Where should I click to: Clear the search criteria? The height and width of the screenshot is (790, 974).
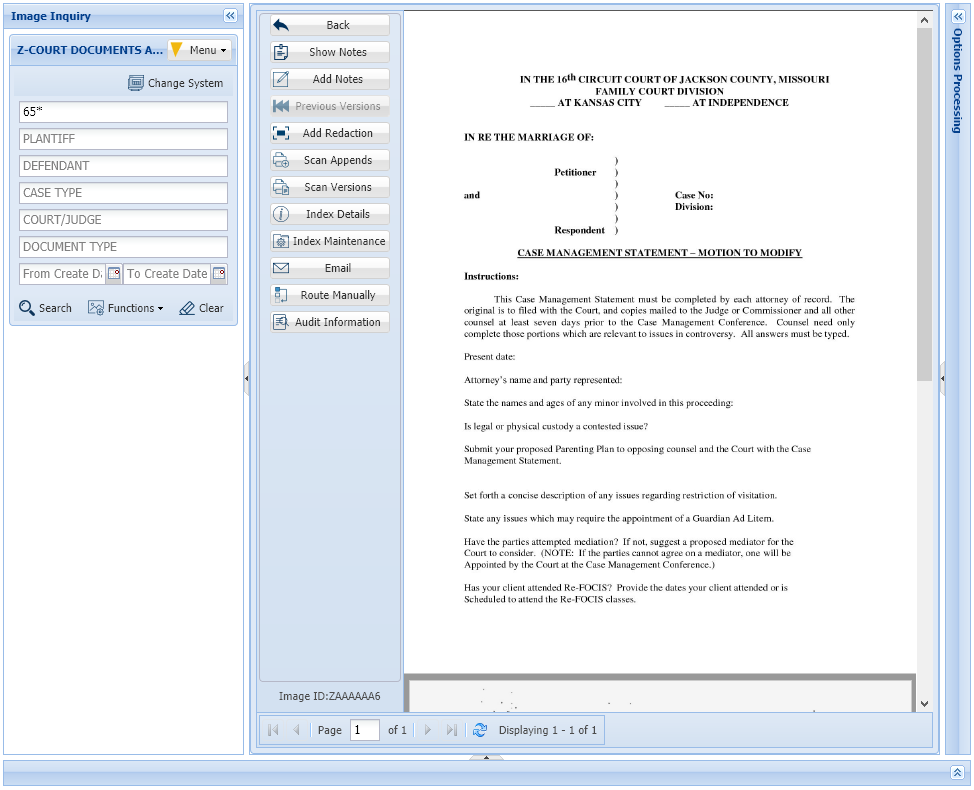[x=201, y=307]
